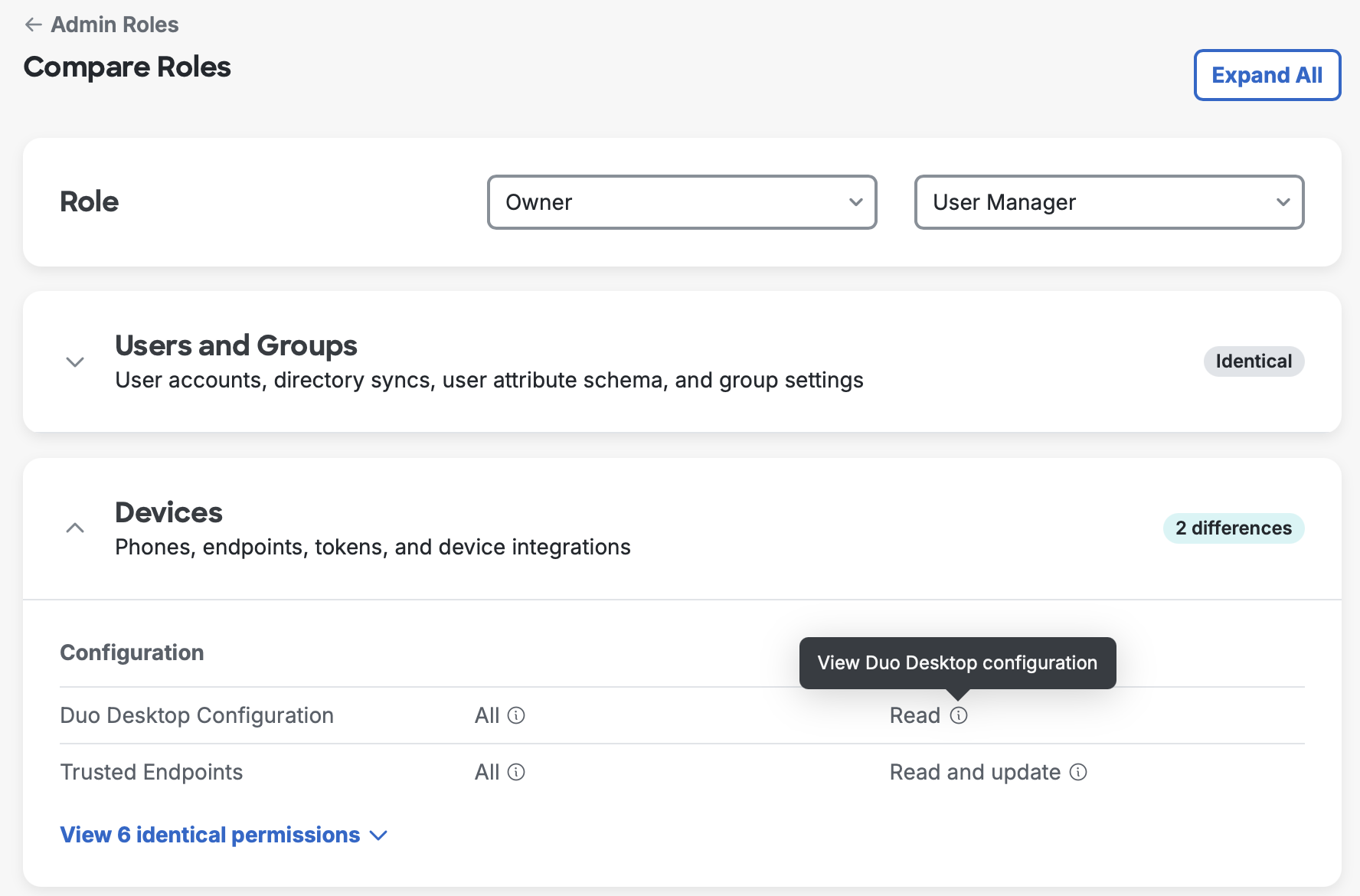Click the info icon next to Read permission

pyautogui.click(x=958, y=715)
